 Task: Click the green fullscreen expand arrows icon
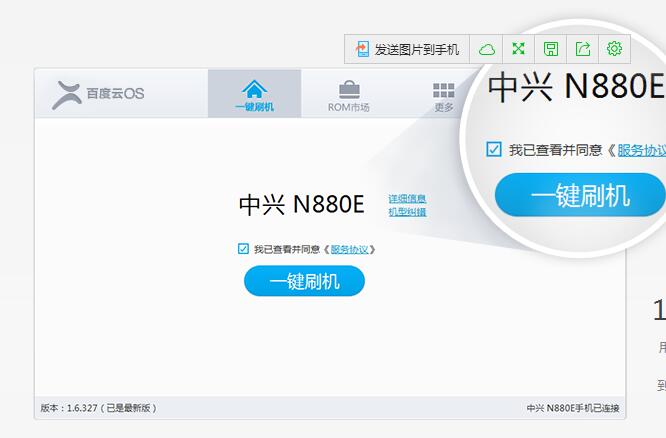(518, 49)
